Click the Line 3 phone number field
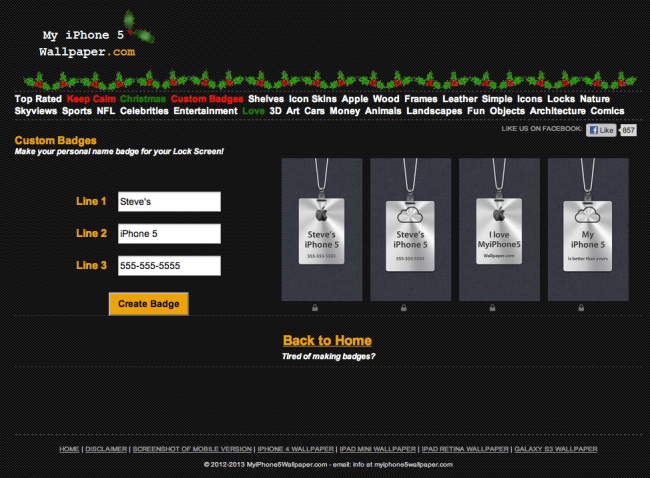The height and width of the screenshot is (478, 650). tap(169, 265)
